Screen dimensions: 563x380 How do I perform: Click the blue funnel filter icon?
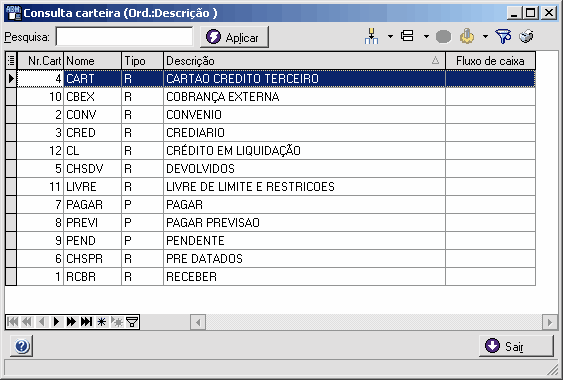[503, 36]
